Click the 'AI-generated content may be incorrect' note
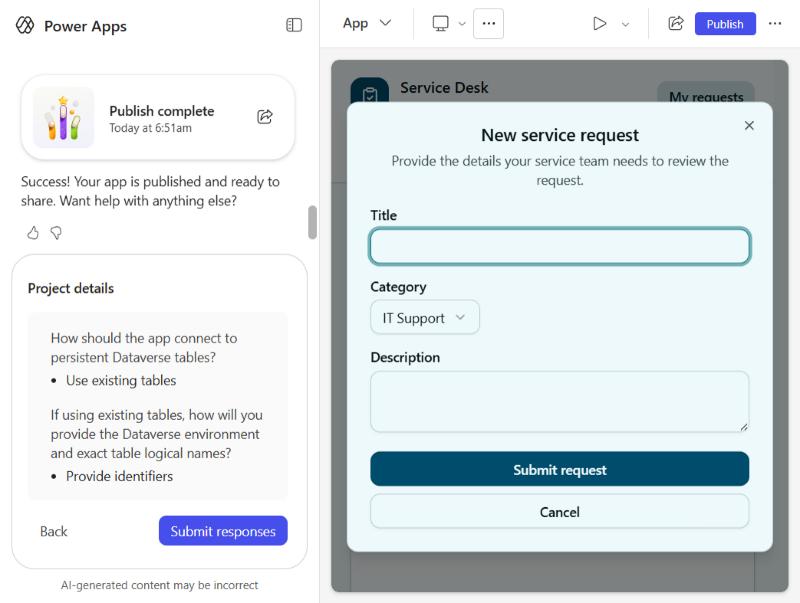This screenshot has width=800, height=603. coord(159,585)
